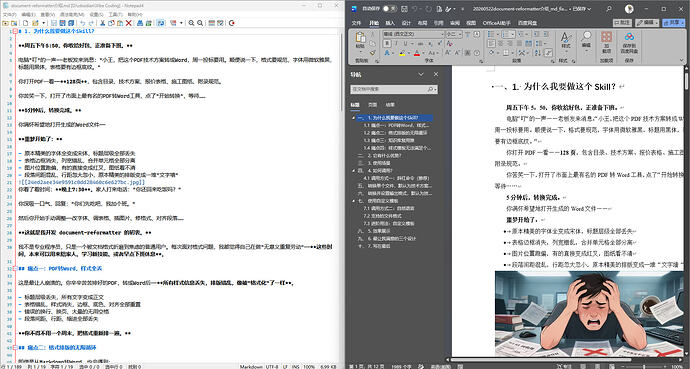Select heading 八、5 in the Navigation pane
The width and height of the screenshot is (690, 369).
coord(374,231)
